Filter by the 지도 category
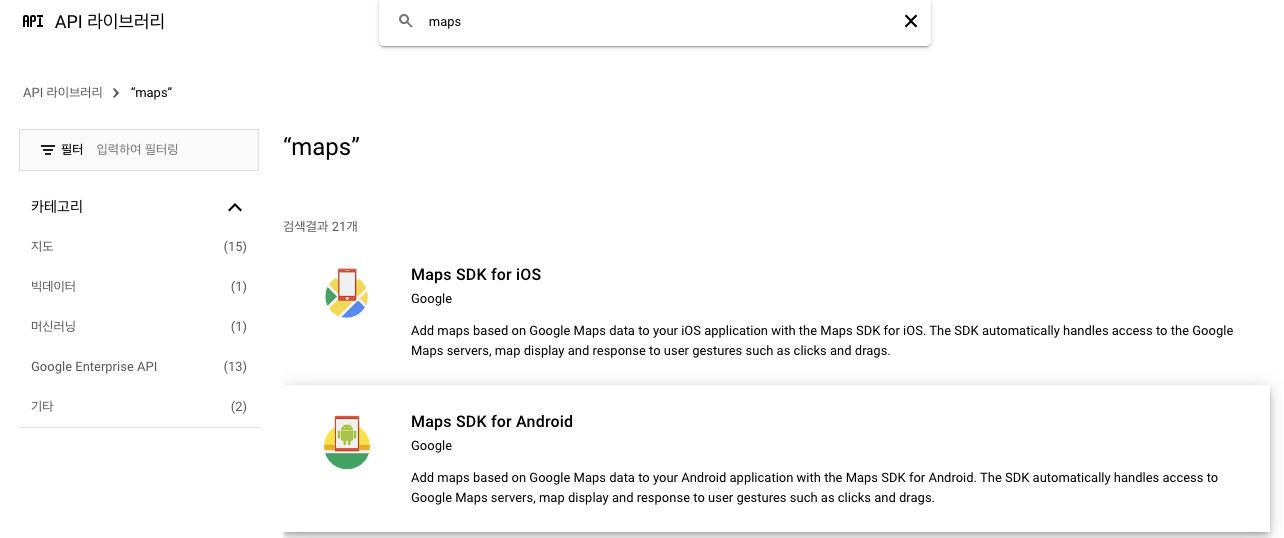 (139, 247)
